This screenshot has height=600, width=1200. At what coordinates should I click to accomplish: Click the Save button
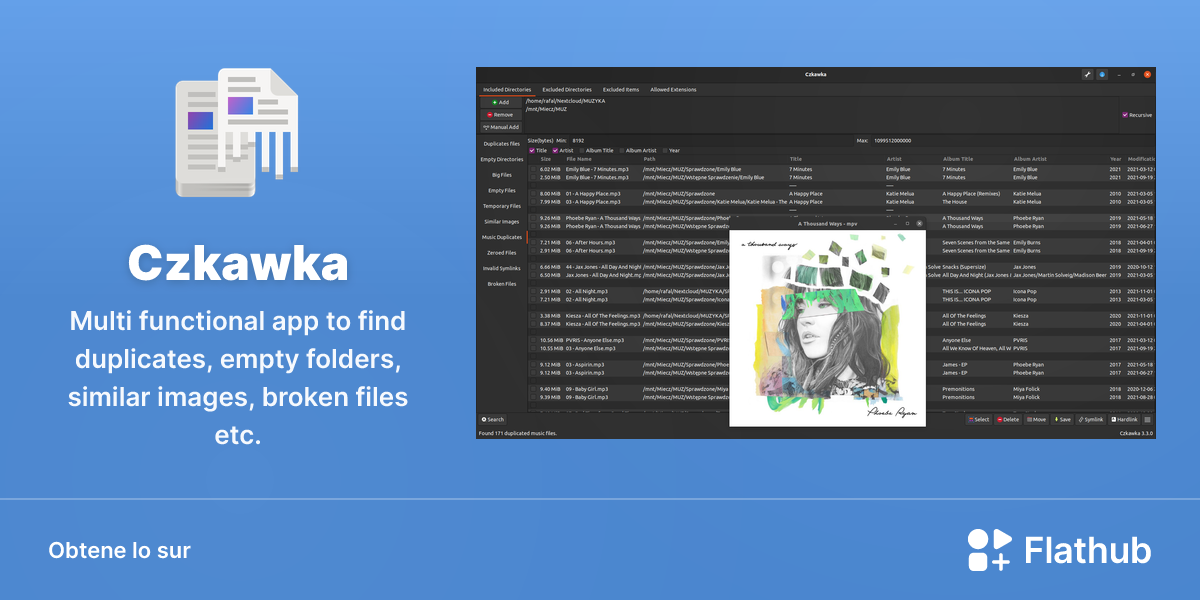tap(1063, 420)
